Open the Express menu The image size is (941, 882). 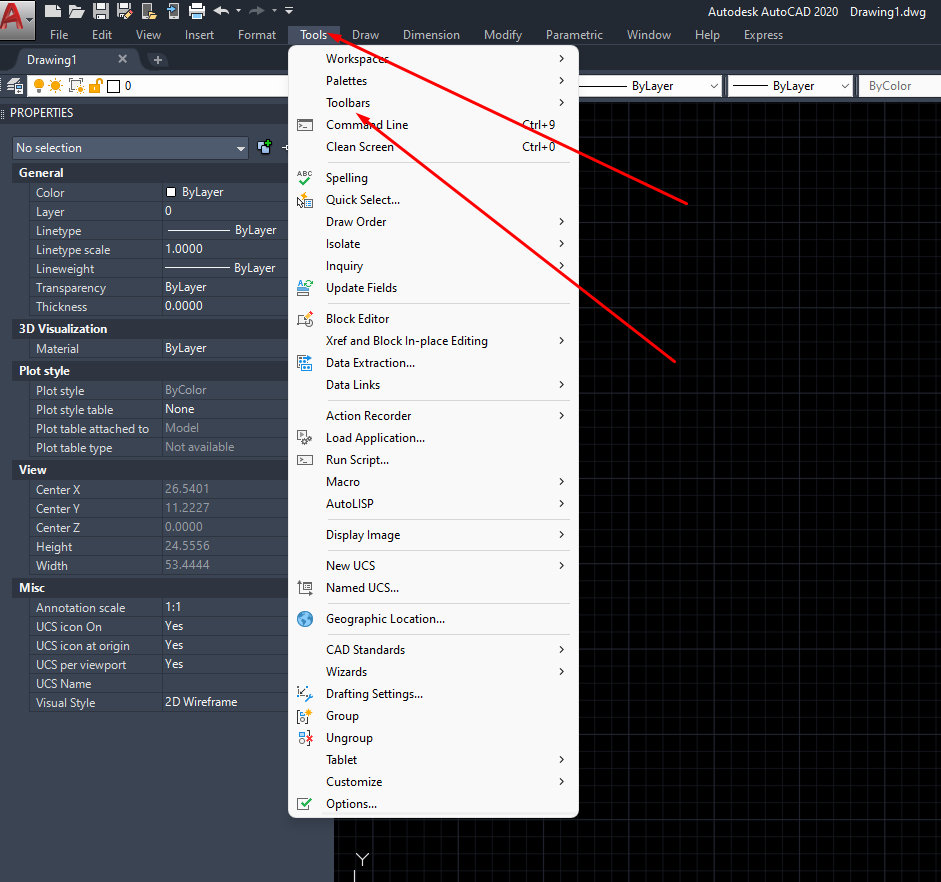coord(763,35)
